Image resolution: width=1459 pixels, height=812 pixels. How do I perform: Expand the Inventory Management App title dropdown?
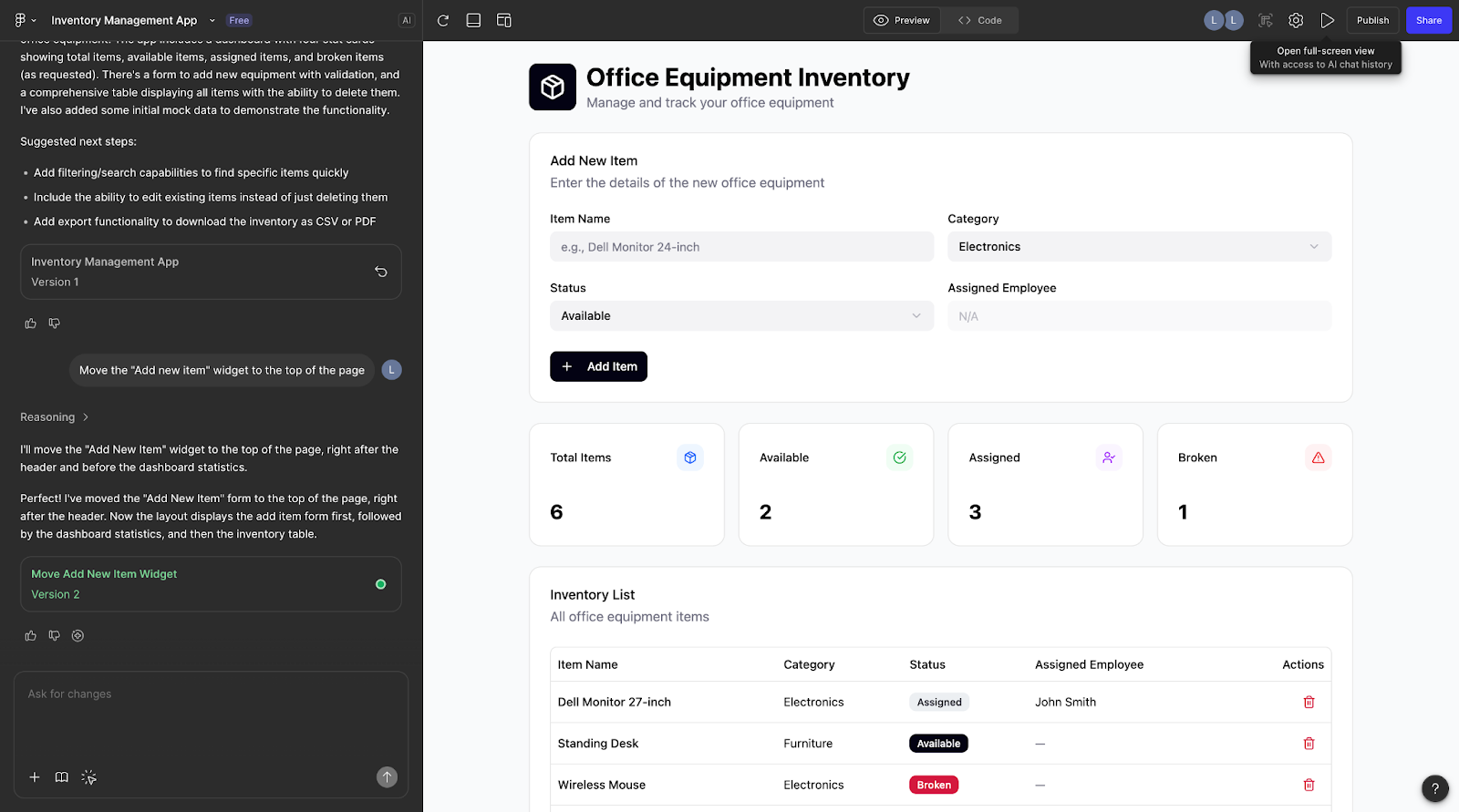tap(212, 20)
